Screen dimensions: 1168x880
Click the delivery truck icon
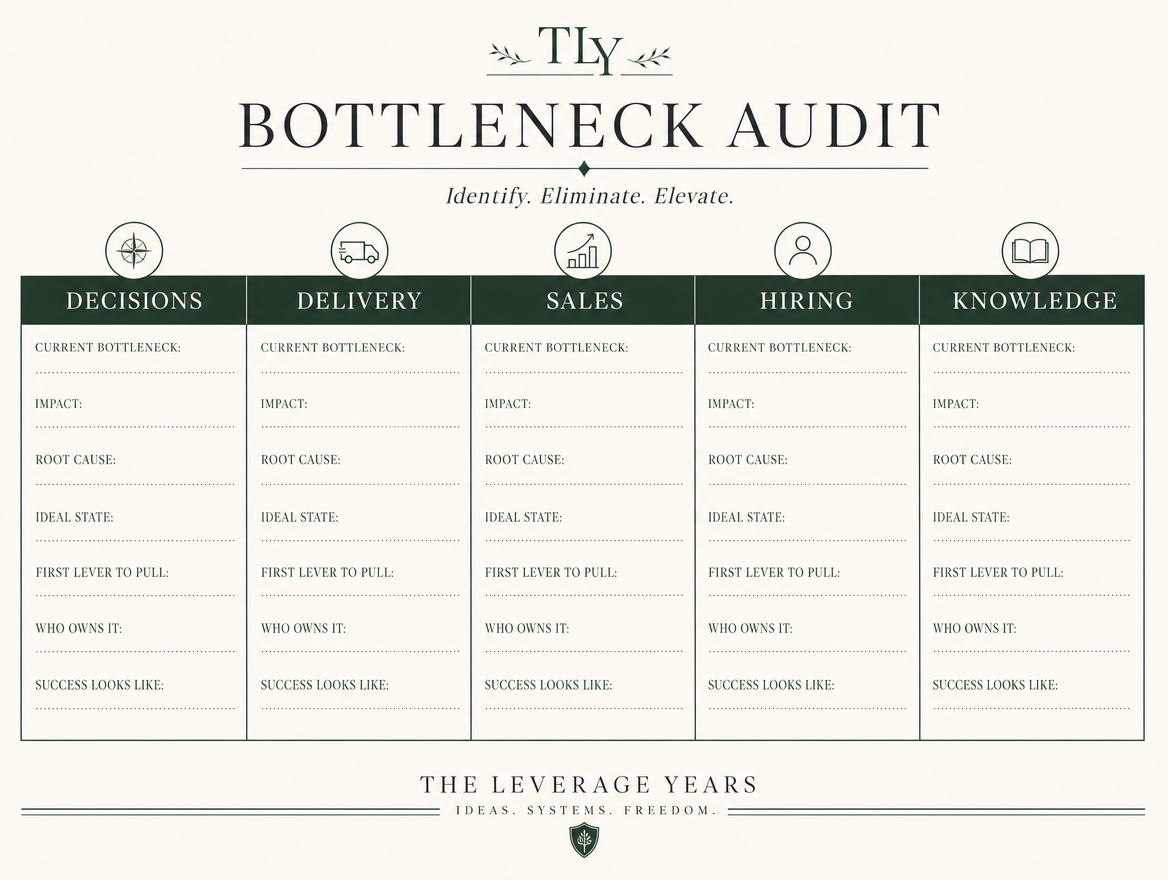[359, 250]
